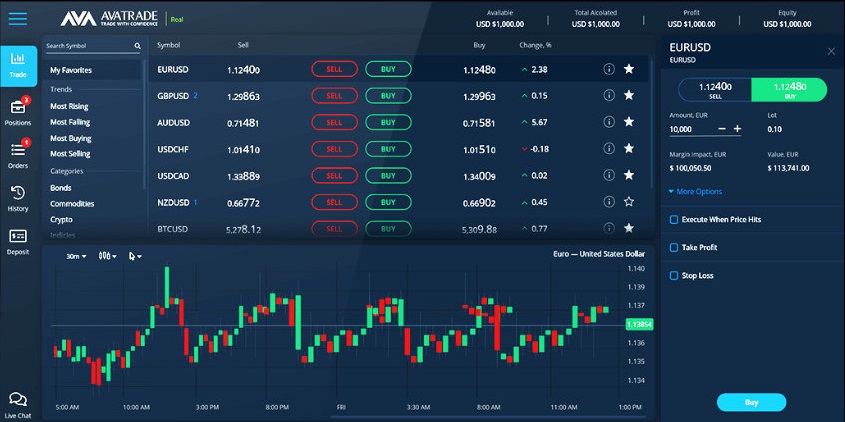This screenshot has height=422, width=845.
Task: Select the 1.12400 SELL toggle
Action: (x=715, y=89)
